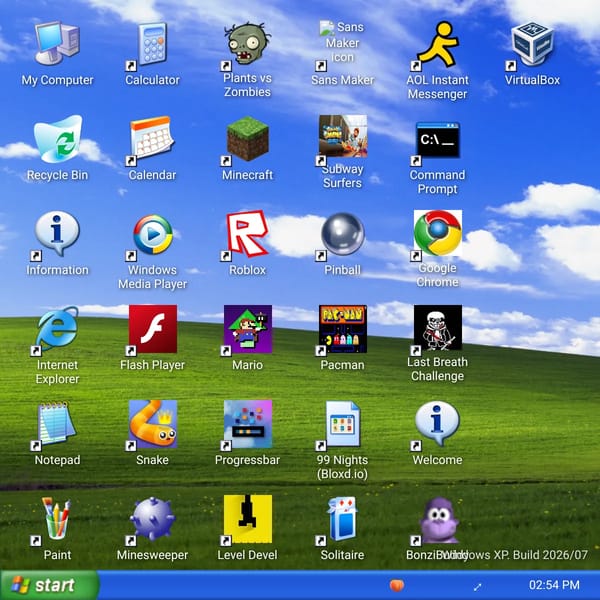Open the Roblox R icon

(x=248, y=233)
